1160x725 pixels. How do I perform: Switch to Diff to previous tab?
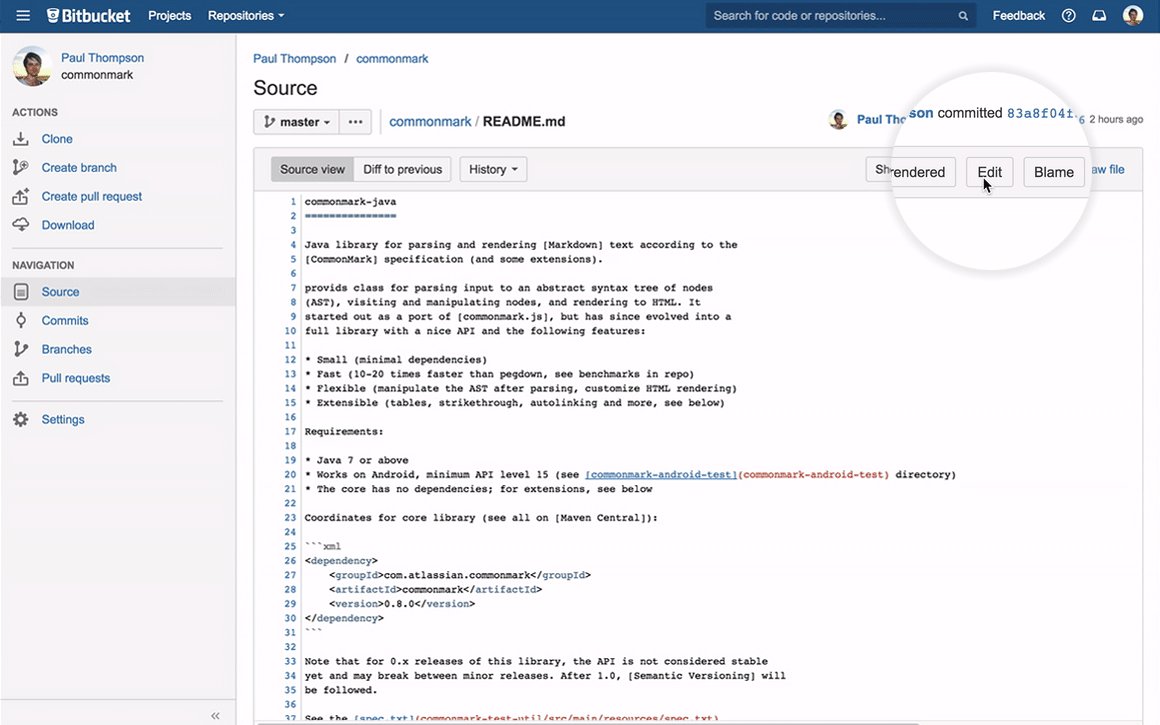(x=402, y=169)
